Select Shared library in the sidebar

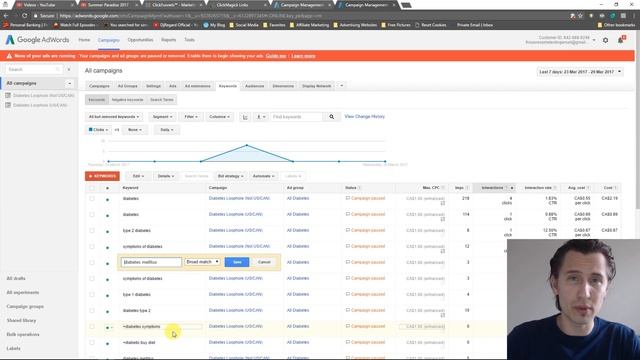click(21, 320)
